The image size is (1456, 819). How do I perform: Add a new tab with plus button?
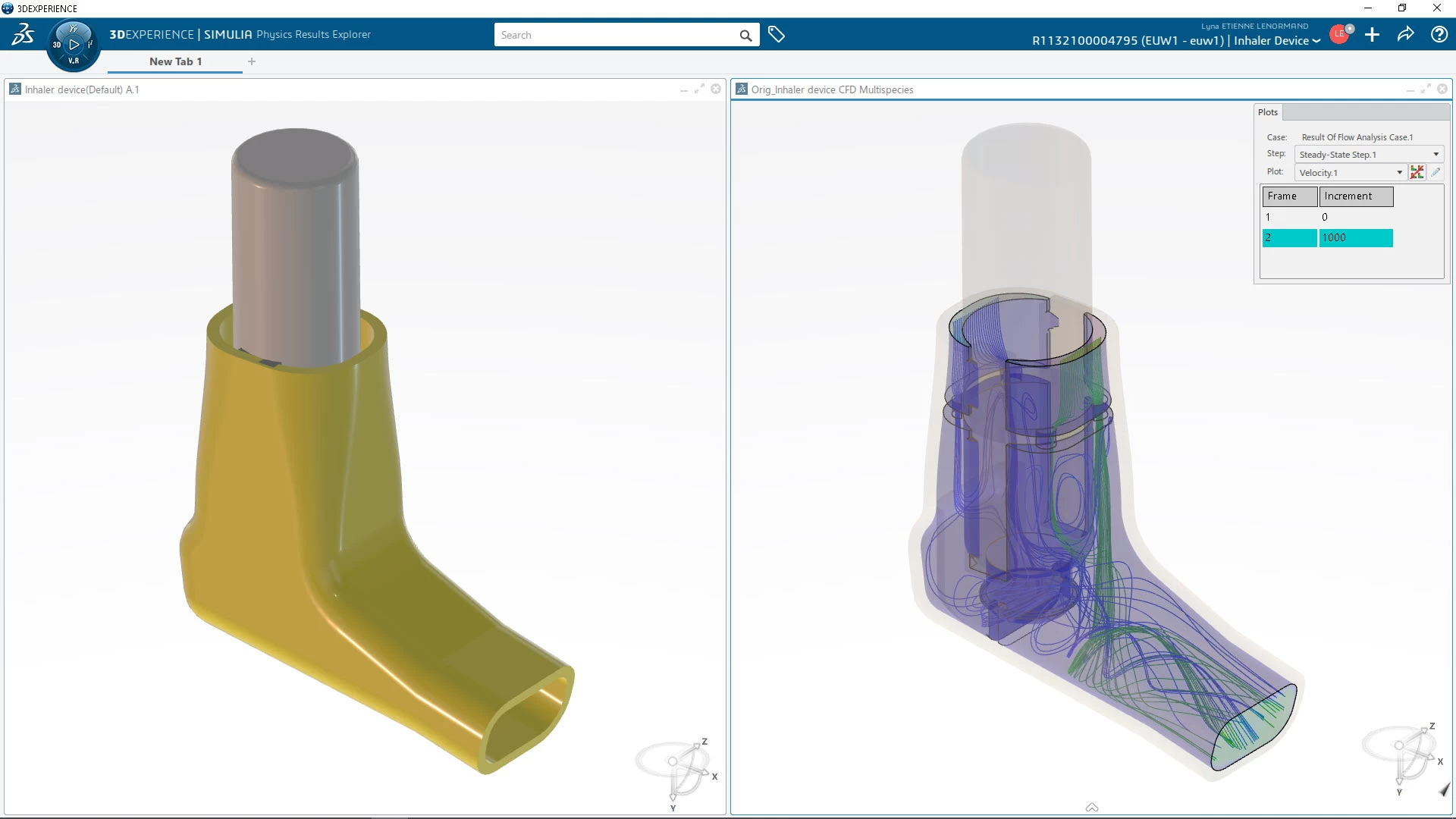pyautogui.click(x=252, y=61)
